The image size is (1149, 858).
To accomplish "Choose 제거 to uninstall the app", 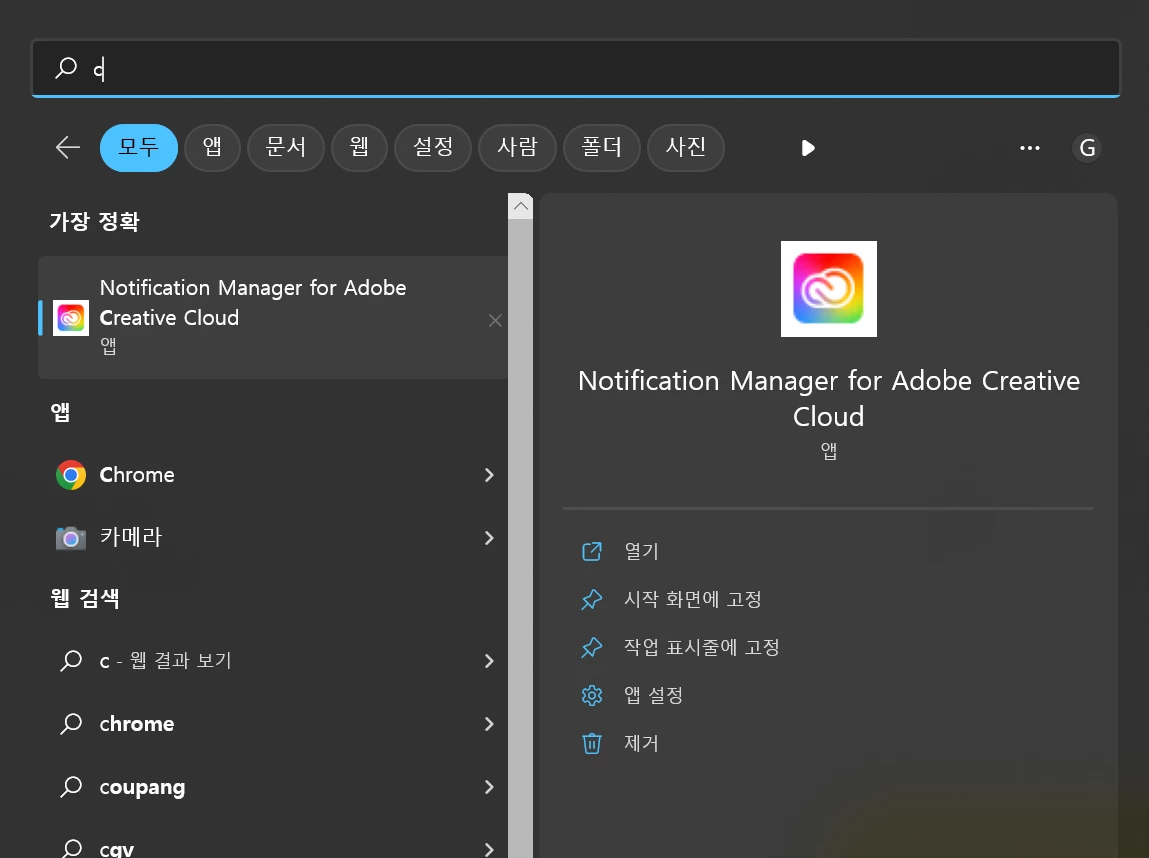I will click(x=641, y=743).
